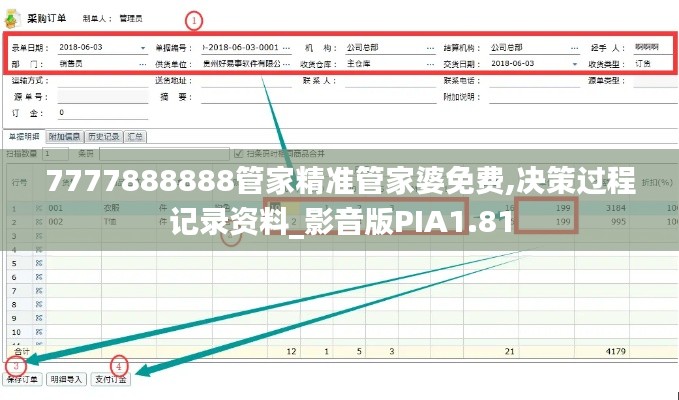Click the 运输方式 input field
The height and width of the screenshot is (400, 679).
(103, 81)
